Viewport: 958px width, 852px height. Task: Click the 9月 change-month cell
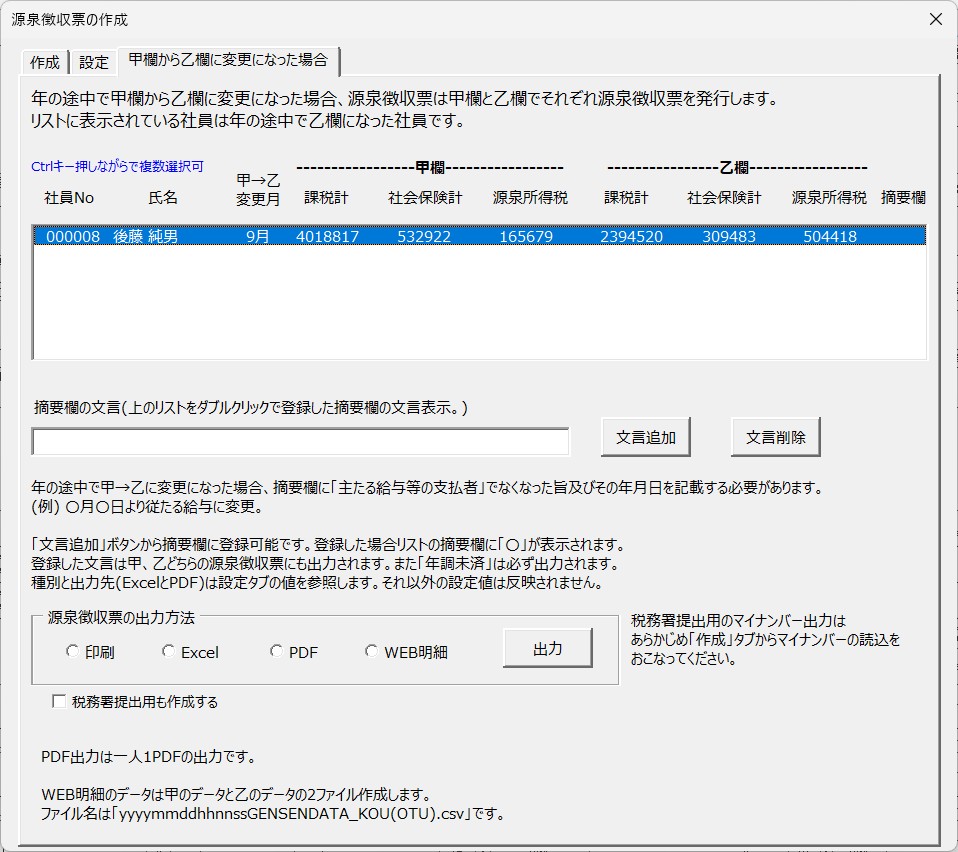point(257,237)
